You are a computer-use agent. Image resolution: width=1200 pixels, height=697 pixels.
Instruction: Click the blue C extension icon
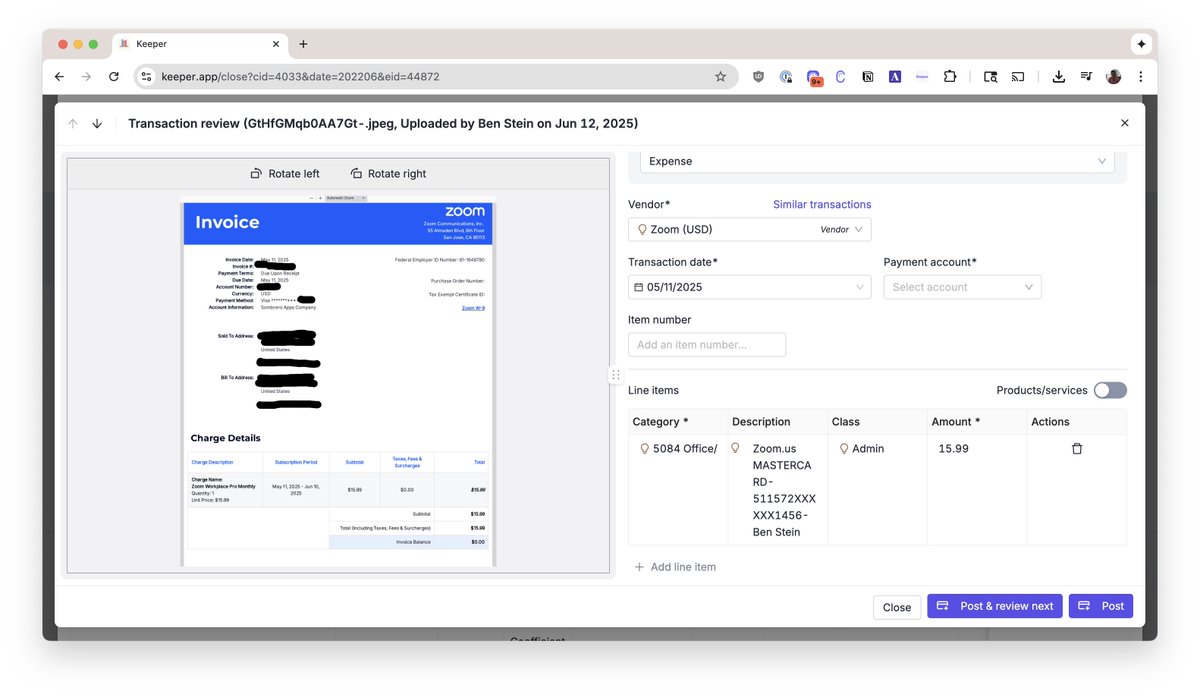click(x=841, y=76)
